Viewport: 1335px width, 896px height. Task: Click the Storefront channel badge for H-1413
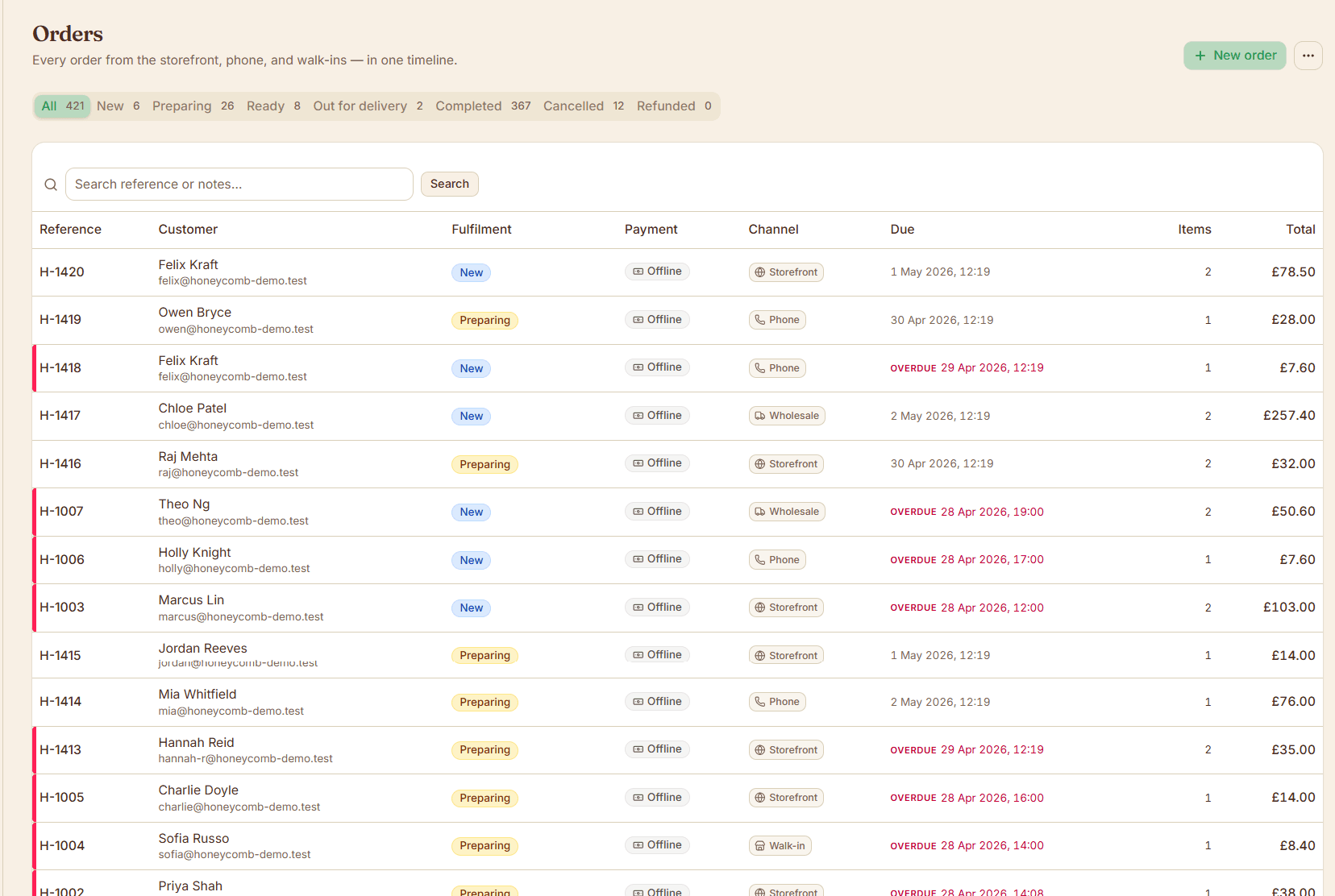point(786,750)
